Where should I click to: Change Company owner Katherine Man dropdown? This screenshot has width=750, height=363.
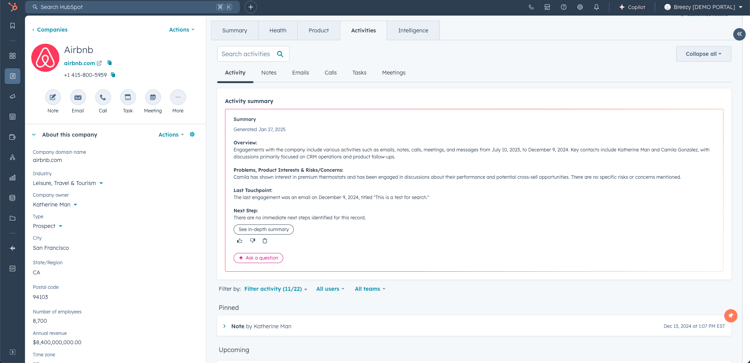click(55, 205)
